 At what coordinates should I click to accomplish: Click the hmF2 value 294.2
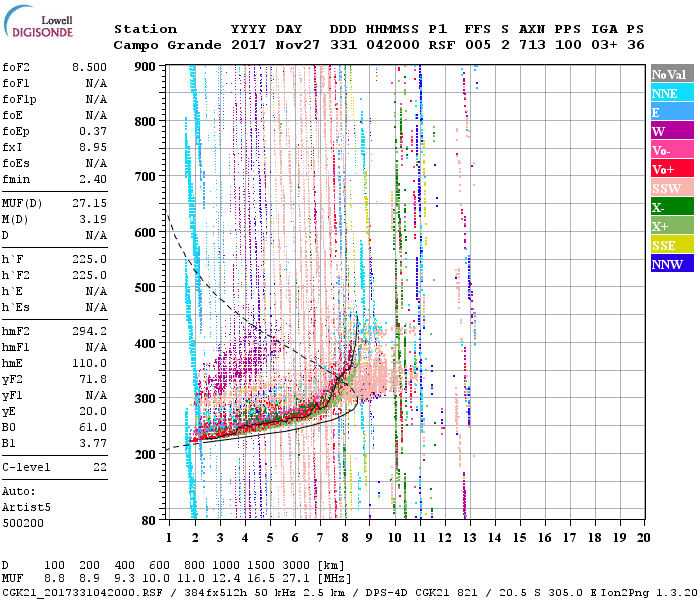click(x=89, y=331)
